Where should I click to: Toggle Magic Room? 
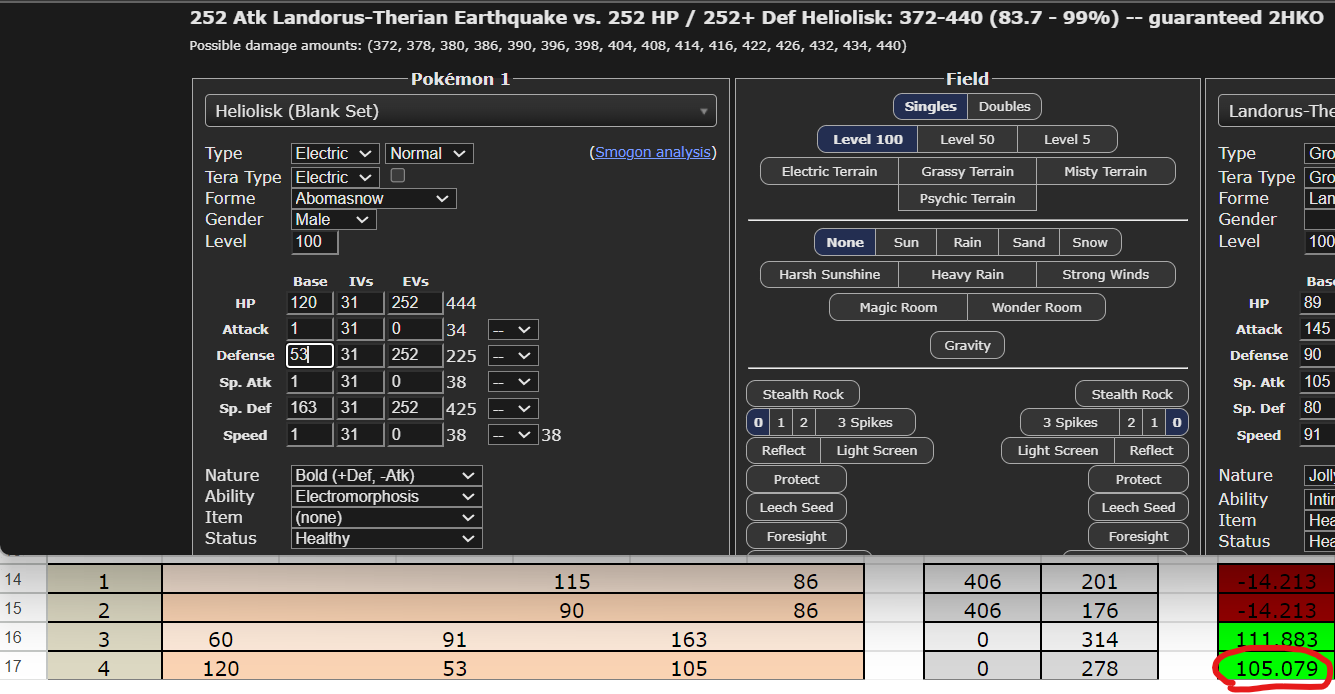(x=898, y=307)
